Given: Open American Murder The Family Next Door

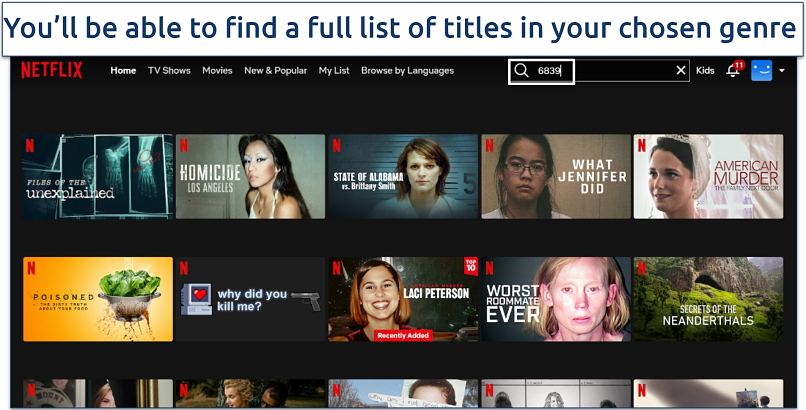Looking at the screenshot, I should coord(708,177).
